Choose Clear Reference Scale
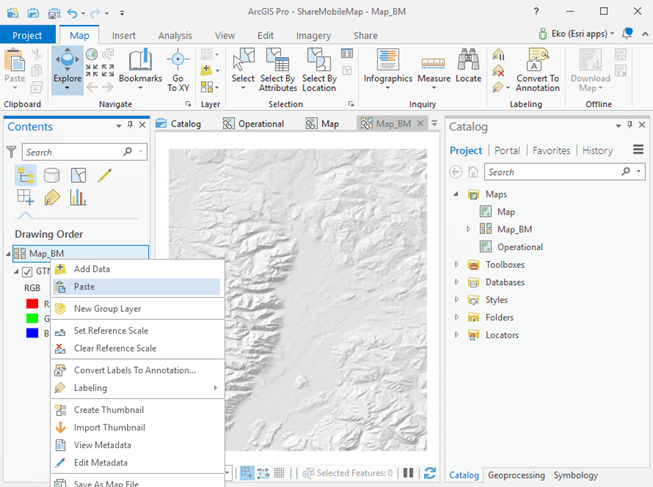Viewport: 653px width, 487px height. pyautogui.click(x=137, y=348)
